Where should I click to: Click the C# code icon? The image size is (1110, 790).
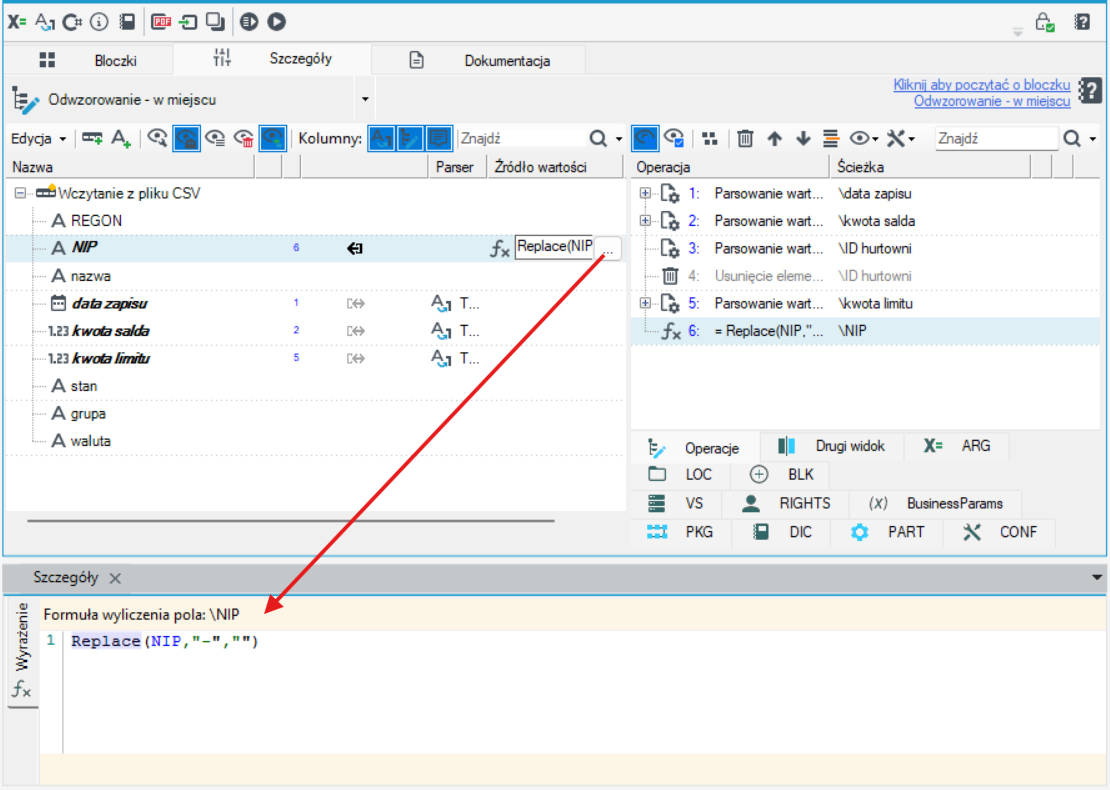point(72,22)
